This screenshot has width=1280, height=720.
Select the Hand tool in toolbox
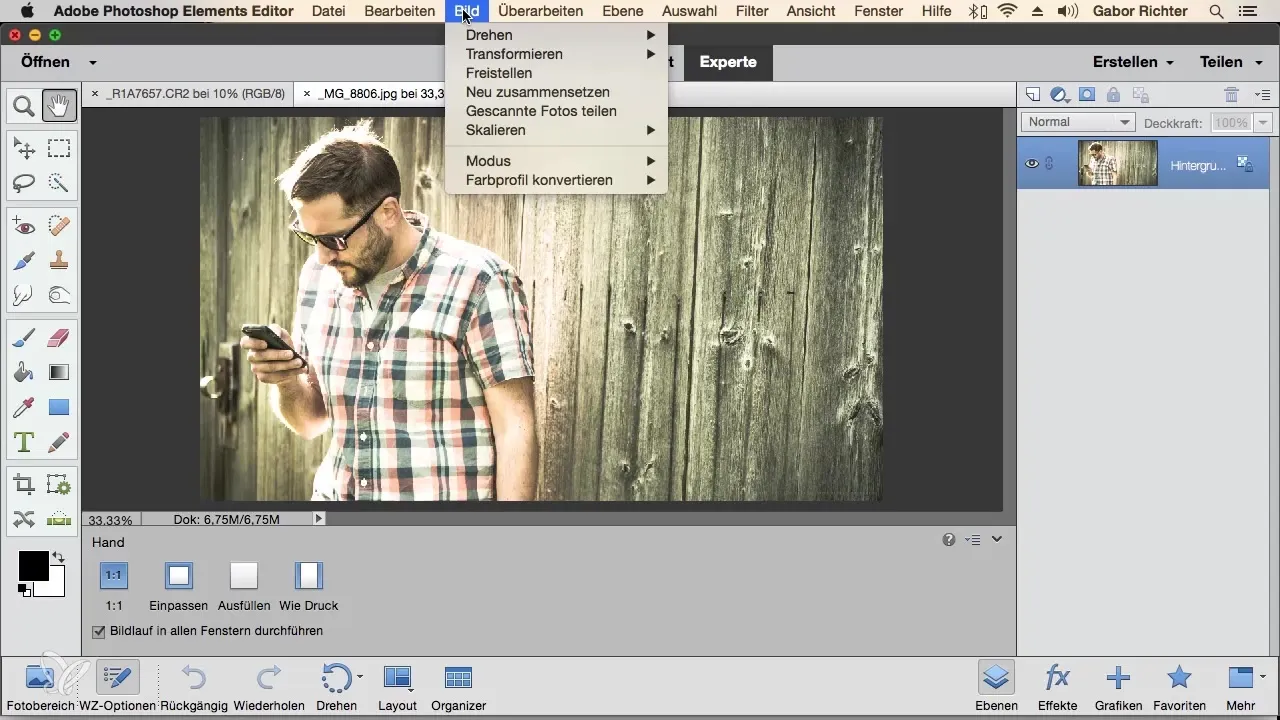[x=59, y=105]
